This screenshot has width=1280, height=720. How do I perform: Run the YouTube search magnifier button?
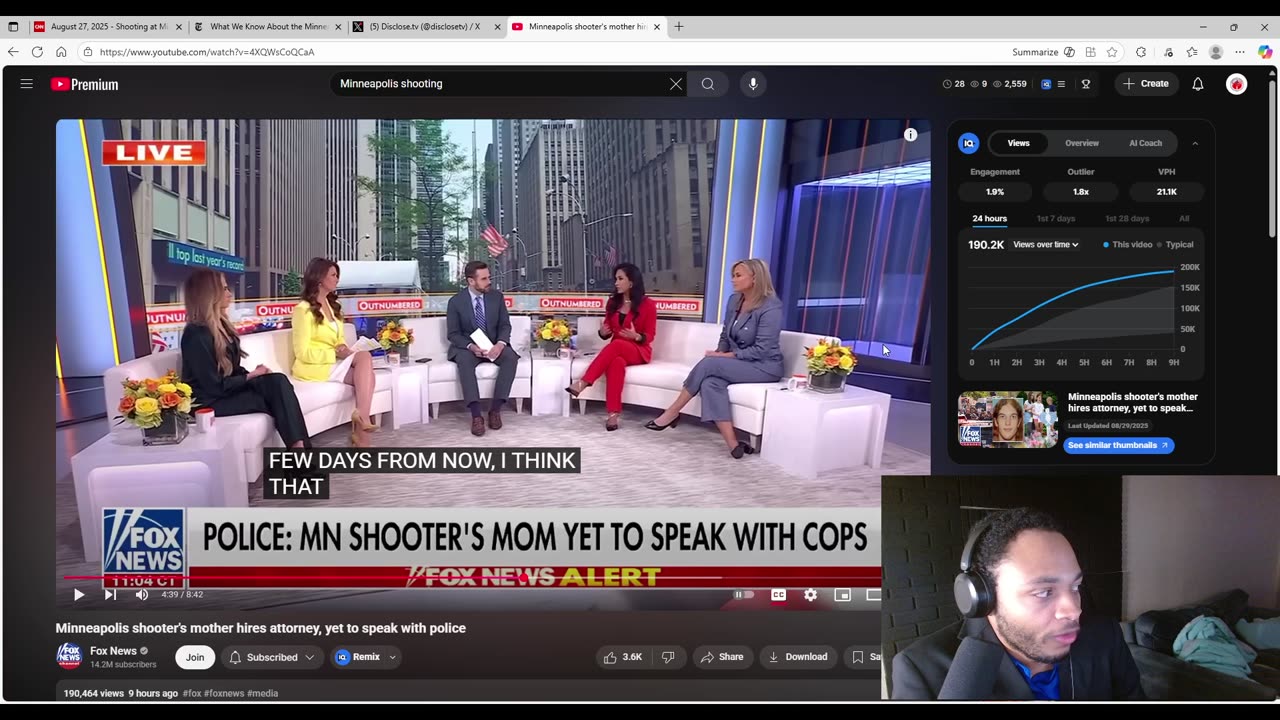(x=708, y=84)
